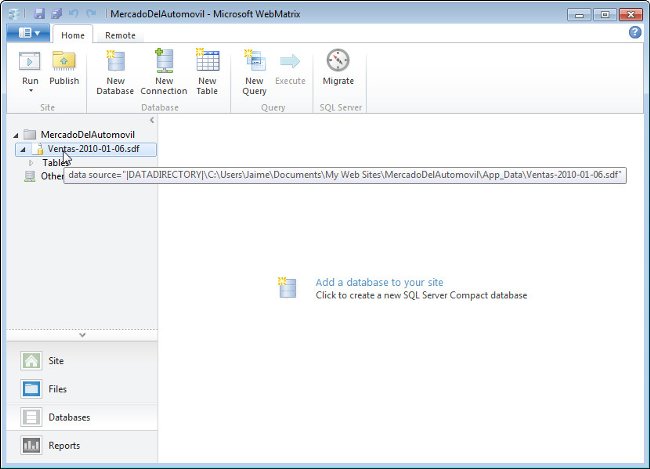This screenshot has height=469, width=650.
Task: Collapse the left navigation pane chevron
Action: (x=152, y=120)
